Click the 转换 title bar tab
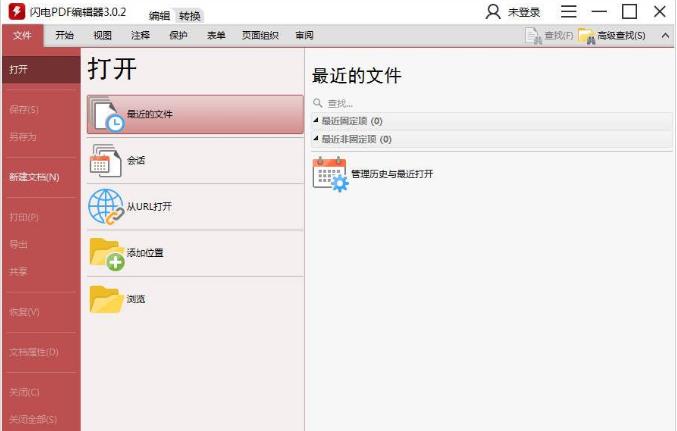The height and width of the screenshot is (431, 677). (x=190, y=16)
